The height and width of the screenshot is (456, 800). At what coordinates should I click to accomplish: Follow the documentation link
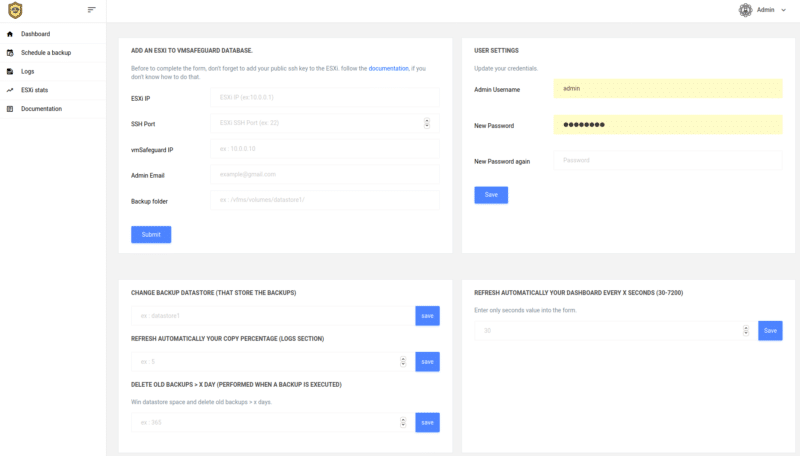click(x=388, y=68)
